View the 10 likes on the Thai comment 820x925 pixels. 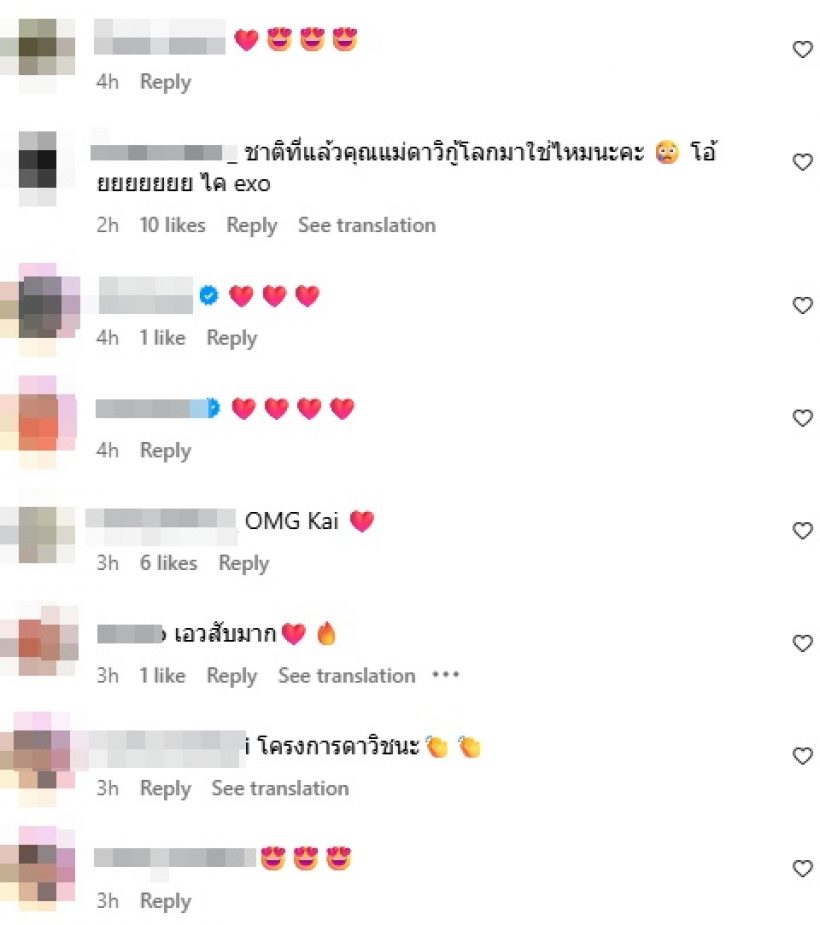click(x=172, y=225)
